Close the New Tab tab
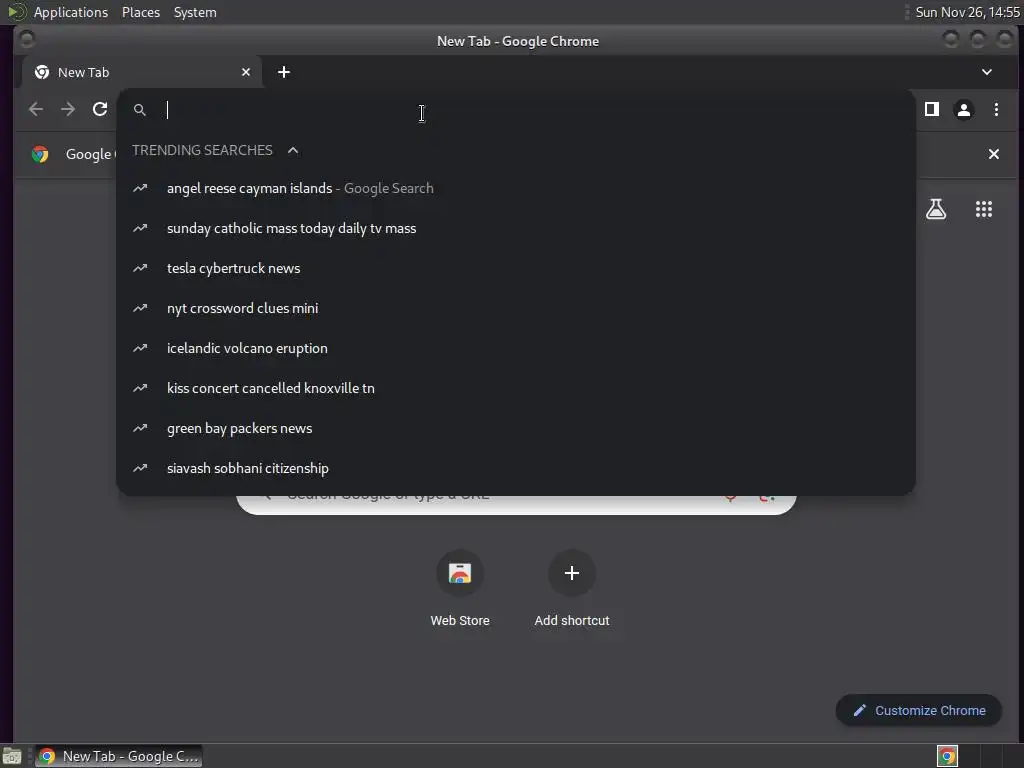 (x=246, y=72)
